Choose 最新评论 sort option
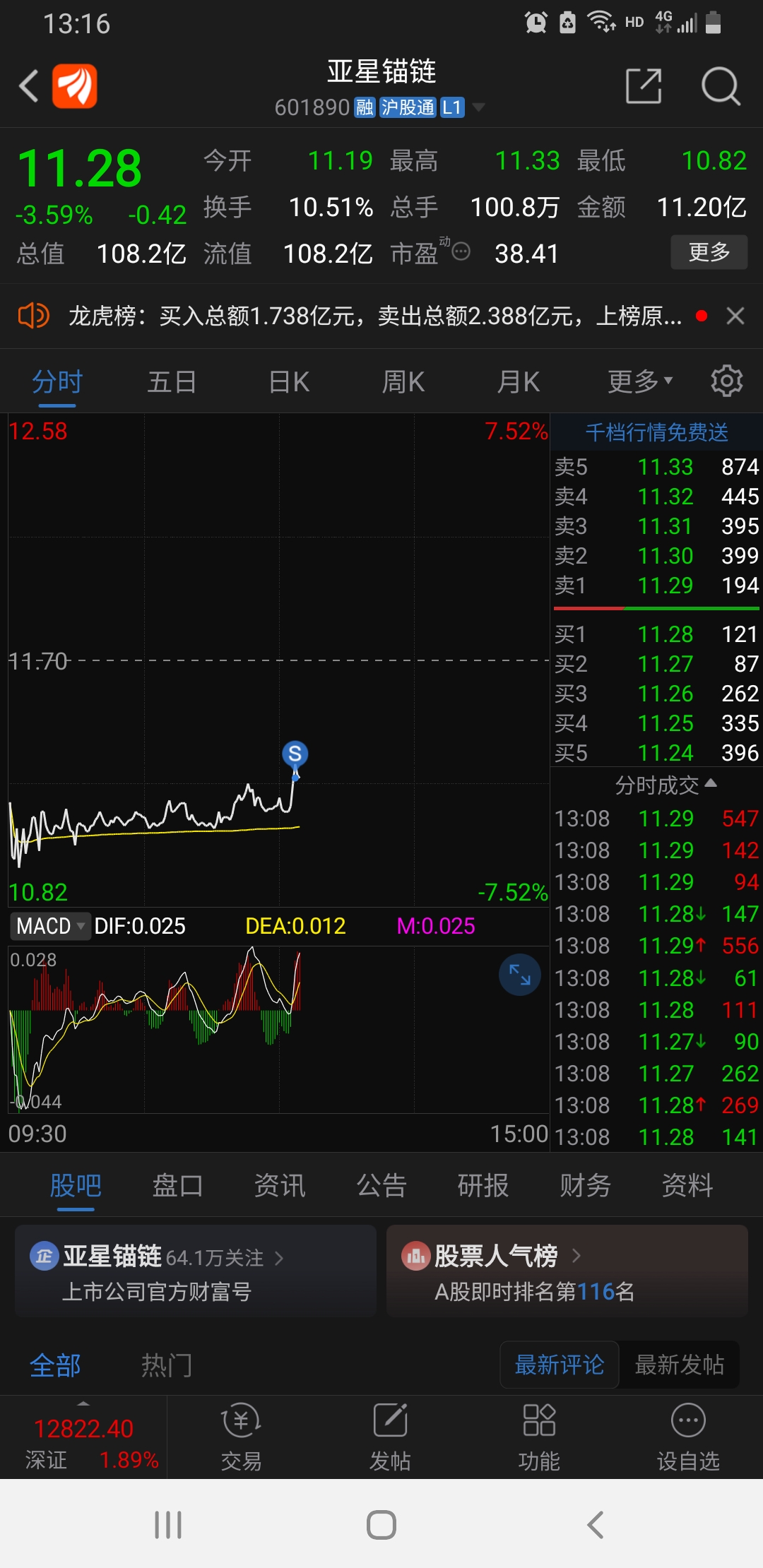763x1568 pixels. tap(560, 1365)
